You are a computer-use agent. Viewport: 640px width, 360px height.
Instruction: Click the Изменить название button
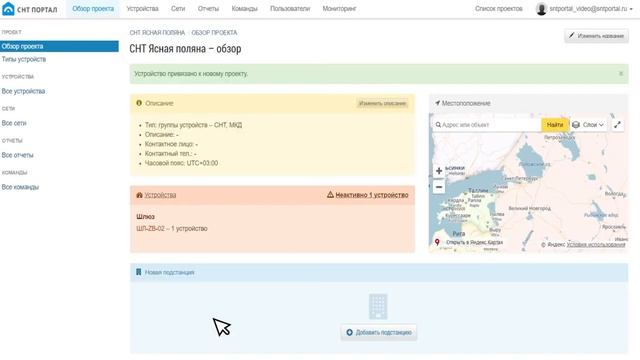[596, 36]
